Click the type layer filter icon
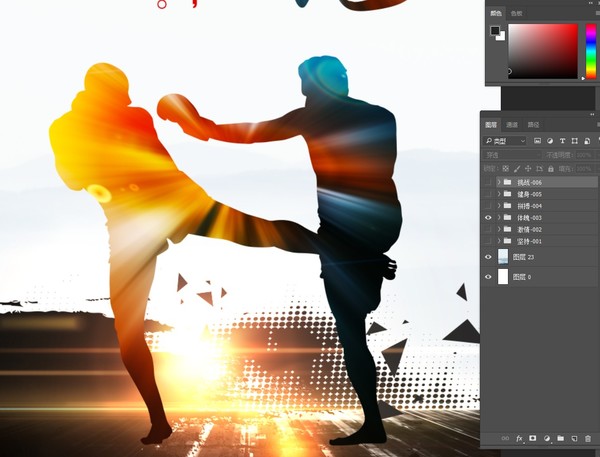The image size is (600, 457). click(562, 141)
